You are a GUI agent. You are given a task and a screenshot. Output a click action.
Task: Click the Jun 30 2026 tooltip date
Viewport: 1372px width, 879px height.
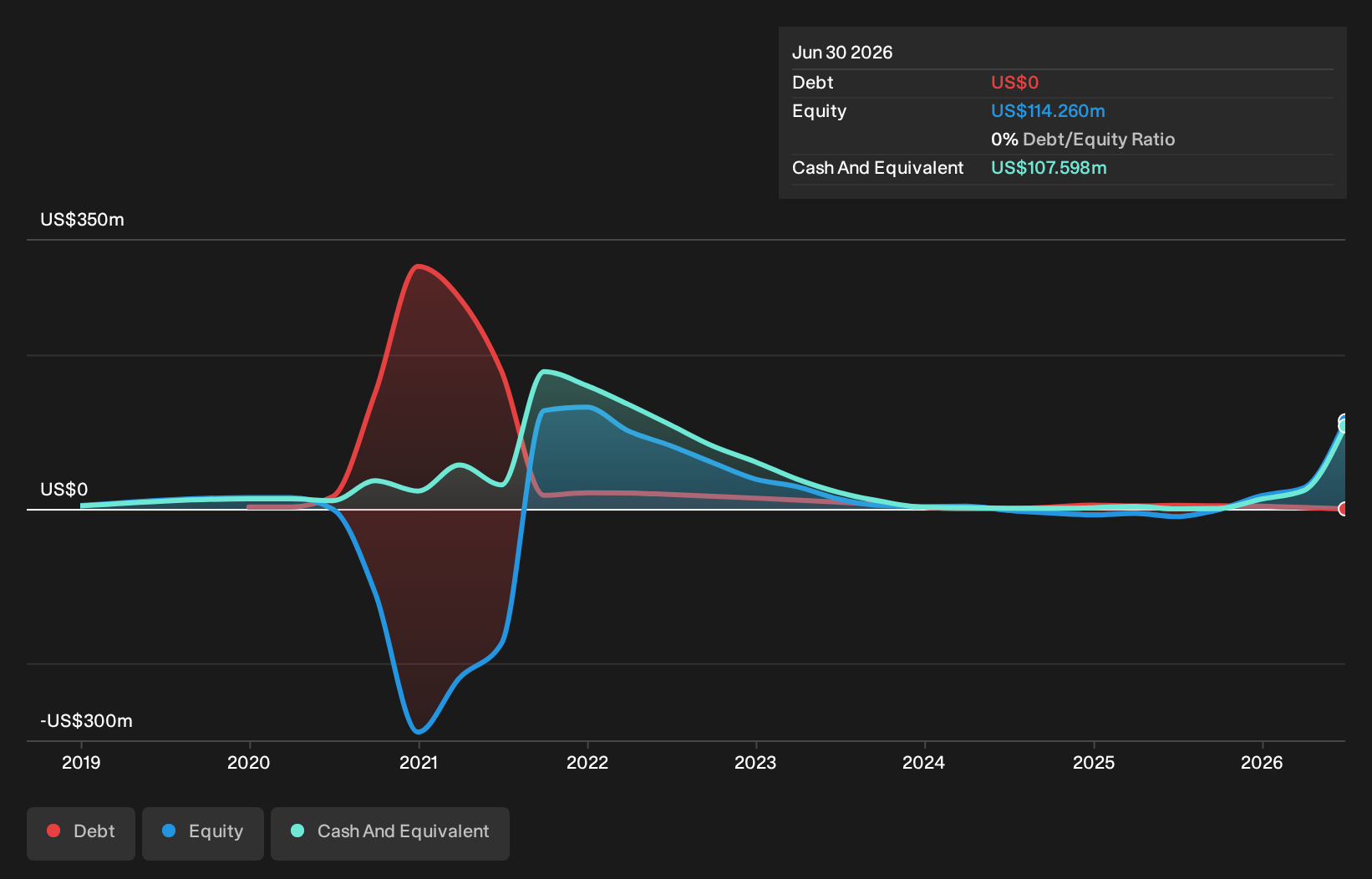click(x=842, y=53)
